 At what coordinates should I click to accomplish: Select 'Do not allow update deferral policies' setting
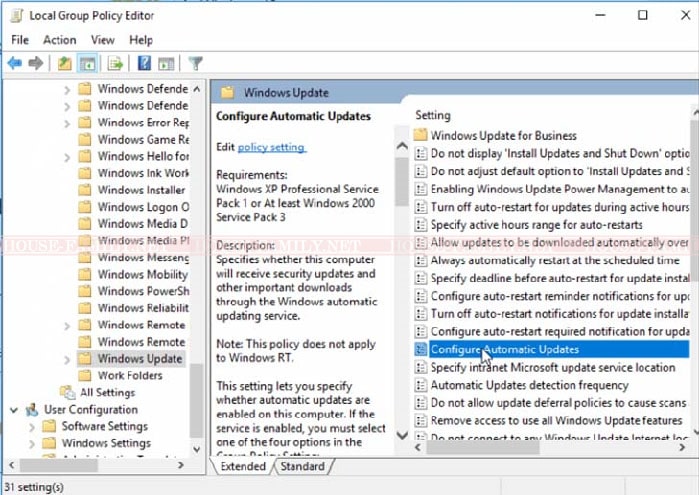tap(558, 403)
